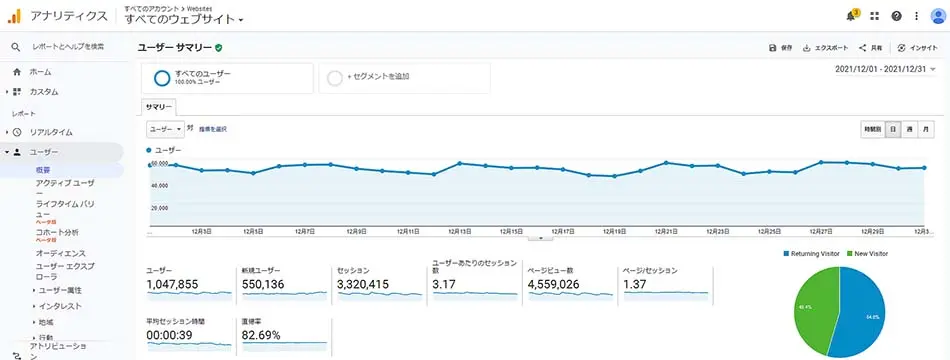Click the + セグメントを追加 empty circle
Screen dimensions: 950x360
coord(334,78)
